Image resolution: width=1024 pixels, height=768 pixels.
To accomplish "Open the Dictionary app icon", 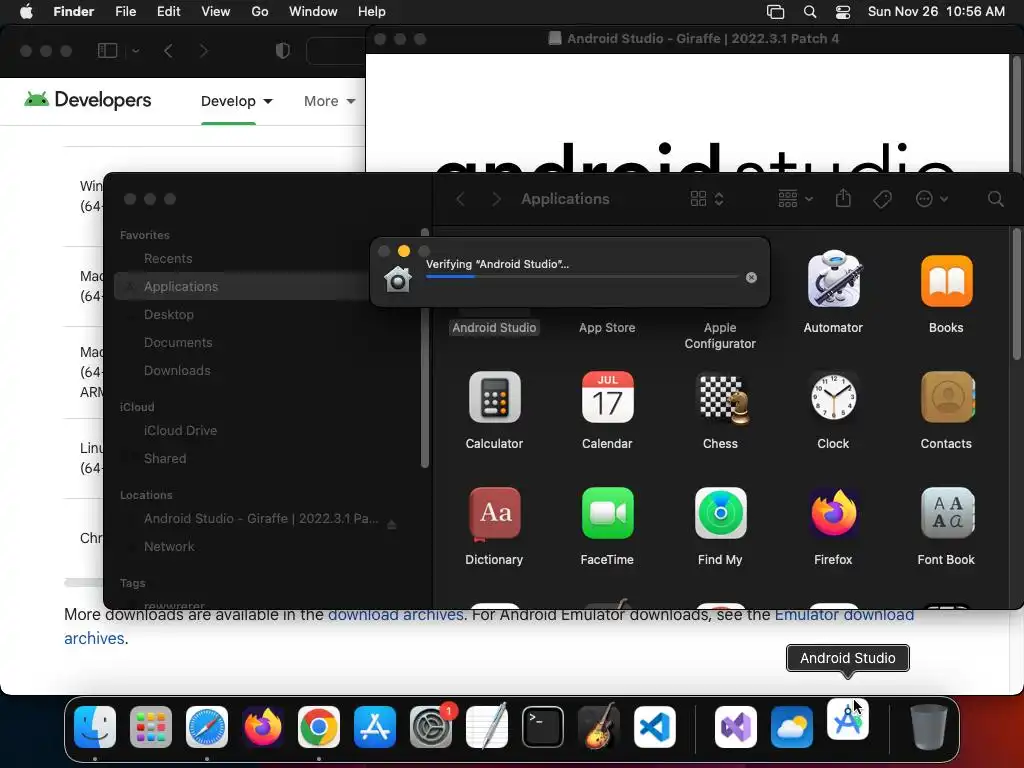I will tap(494, 513).
